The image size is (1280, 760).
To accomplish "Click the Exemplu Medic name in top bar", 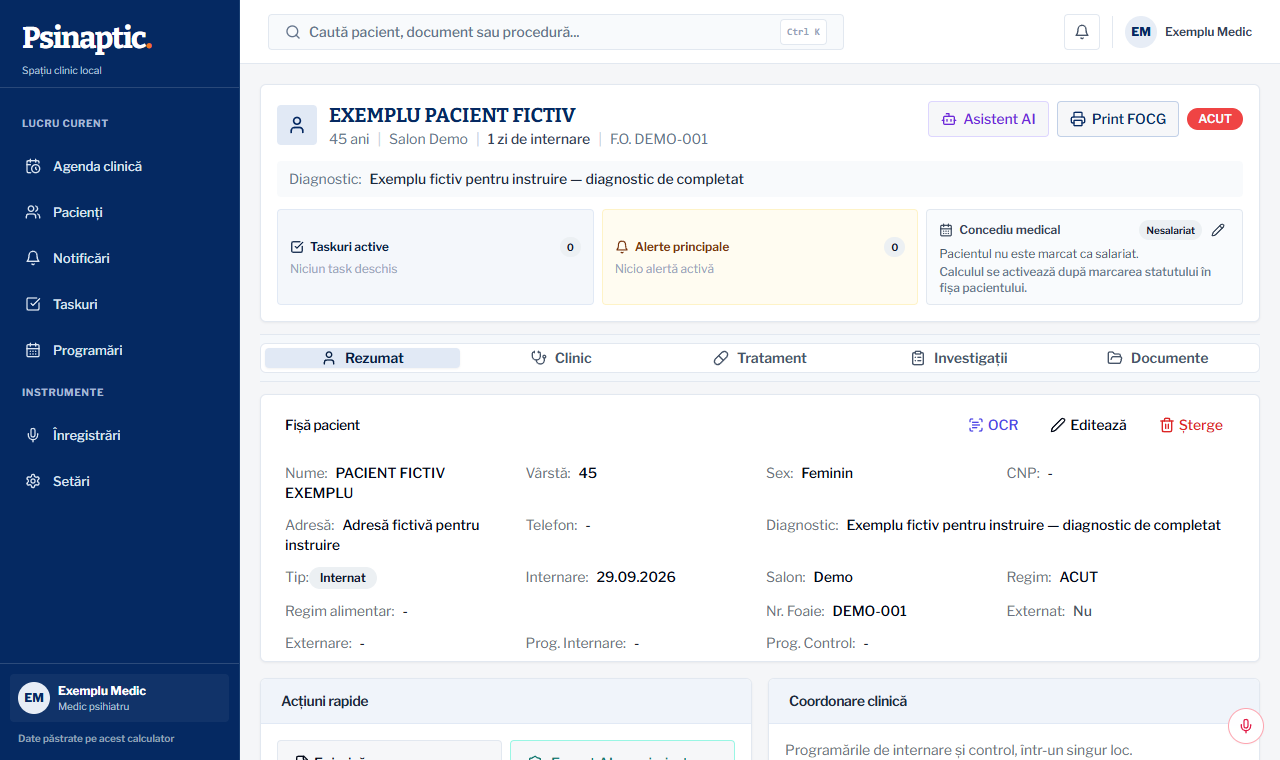I will coord(1208,32).
